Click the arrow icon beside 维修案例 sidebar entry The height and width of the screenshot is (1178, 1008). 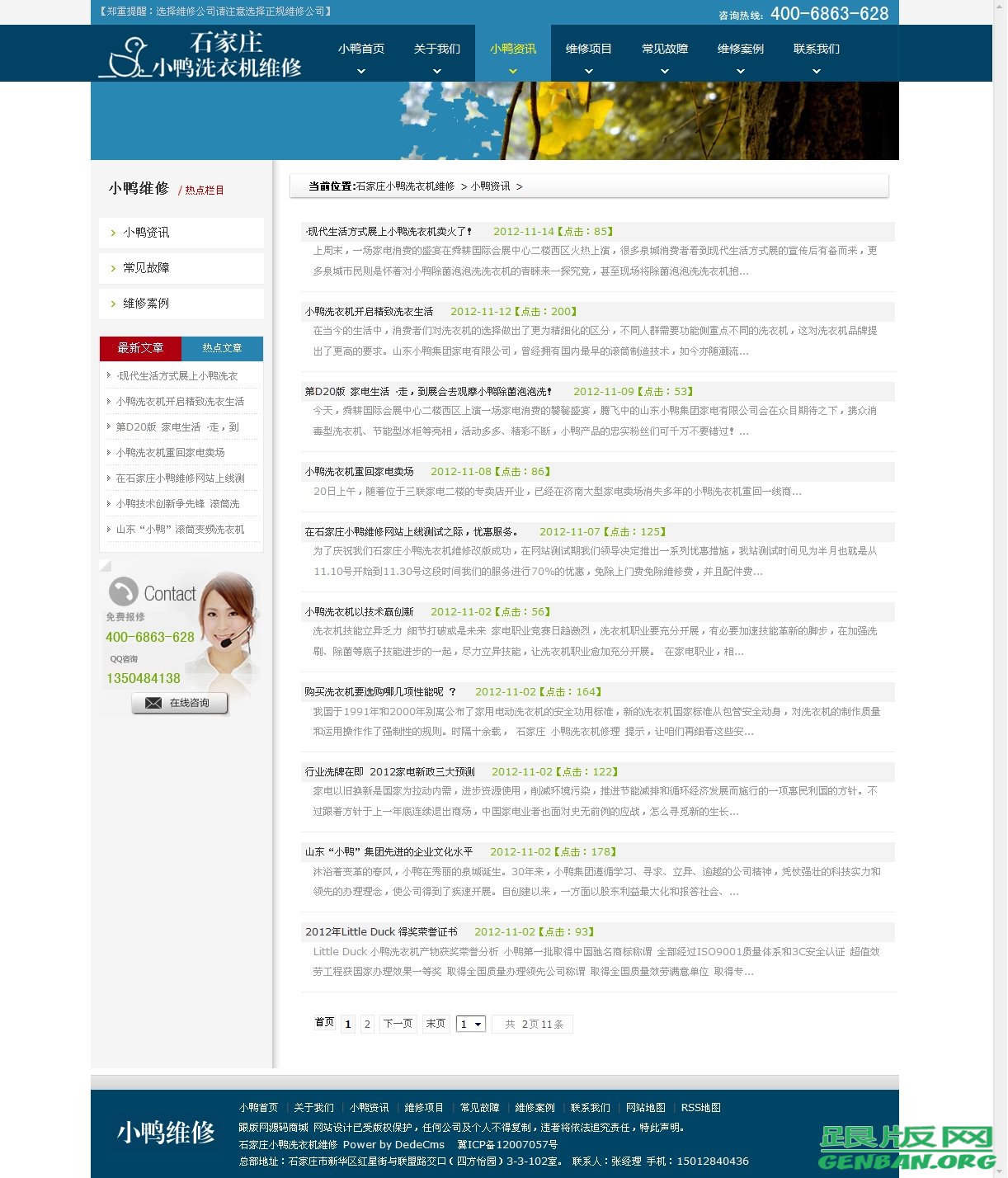115,303
